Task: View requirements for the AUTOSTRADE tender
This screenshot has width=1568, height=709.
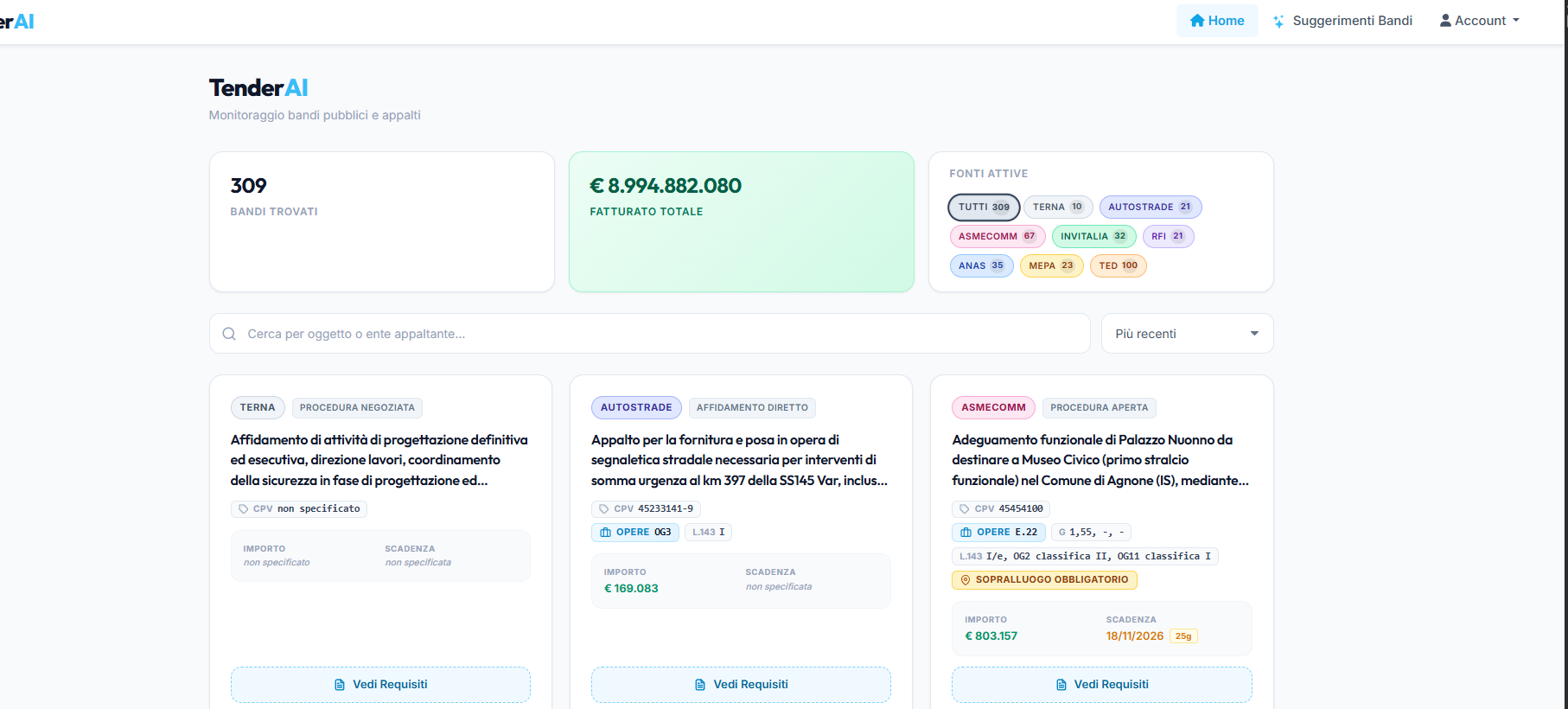Action: coord(741,685)
